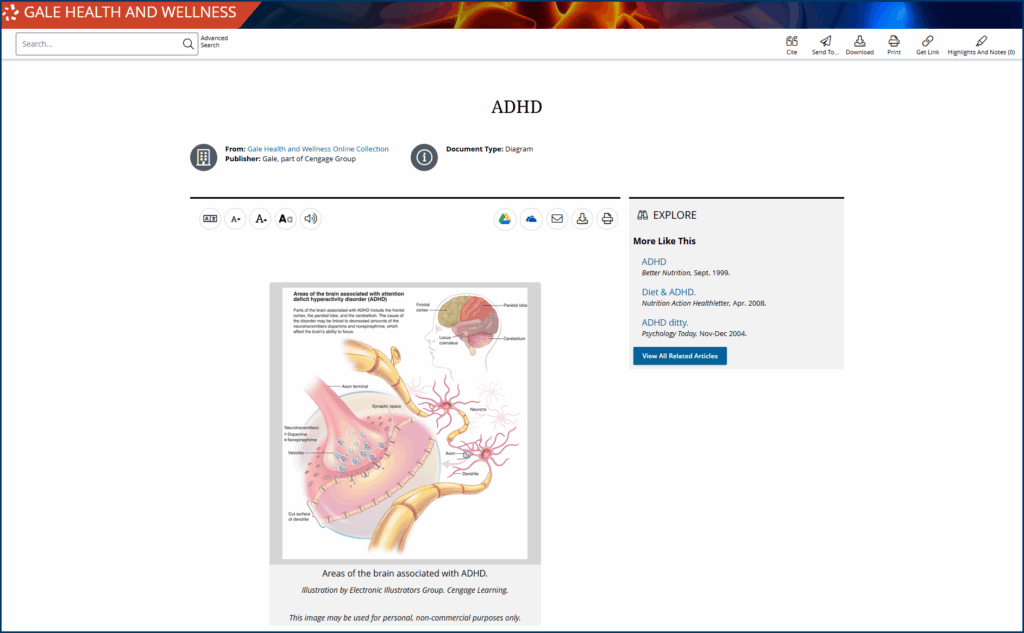The width and height of the screenshot is (1024, 633).
Task: Open the Send To menu
Action: 825,42
